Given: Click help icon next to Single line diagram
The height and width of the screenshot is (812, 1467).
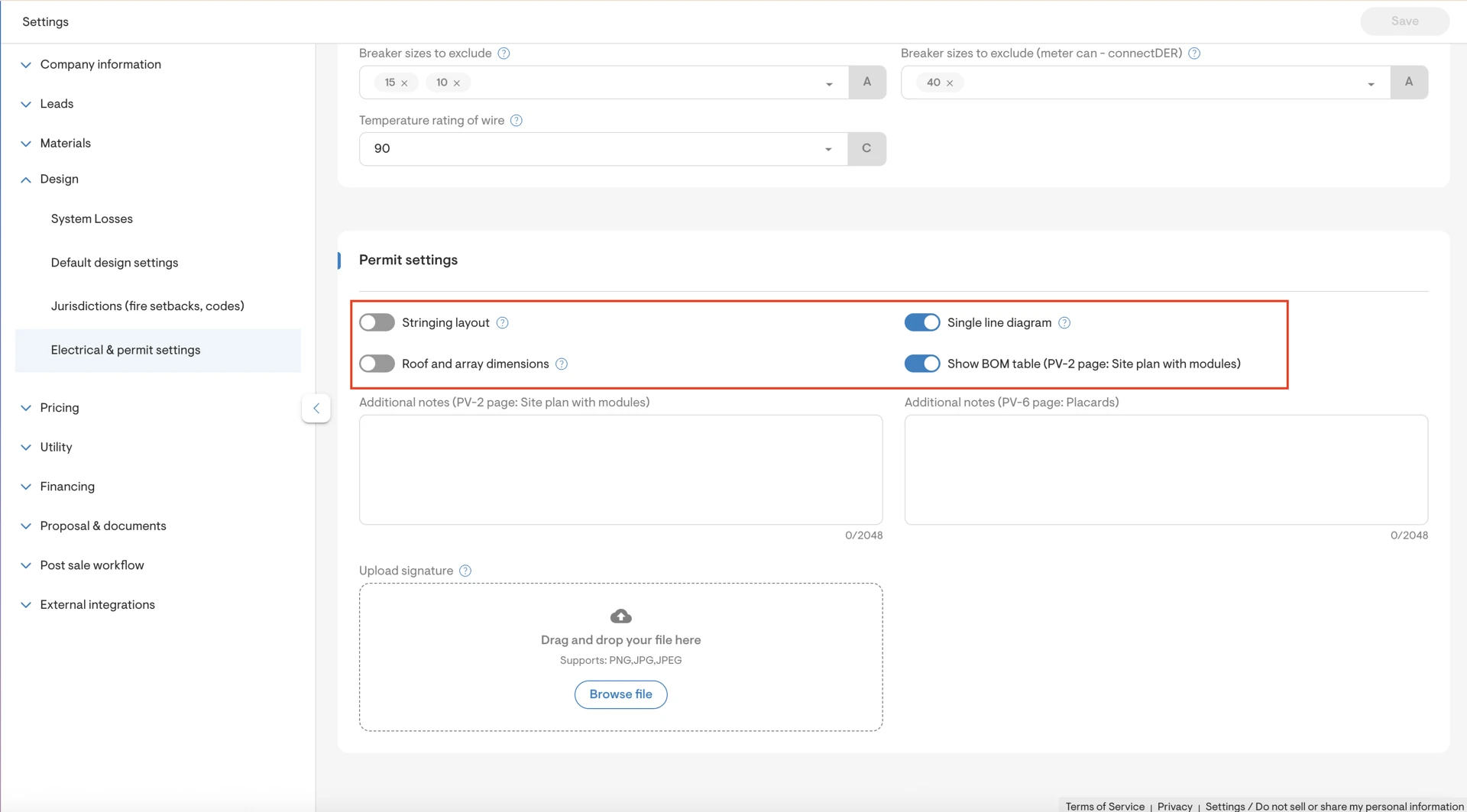Looking at the screenshot, I should 1064,323.
